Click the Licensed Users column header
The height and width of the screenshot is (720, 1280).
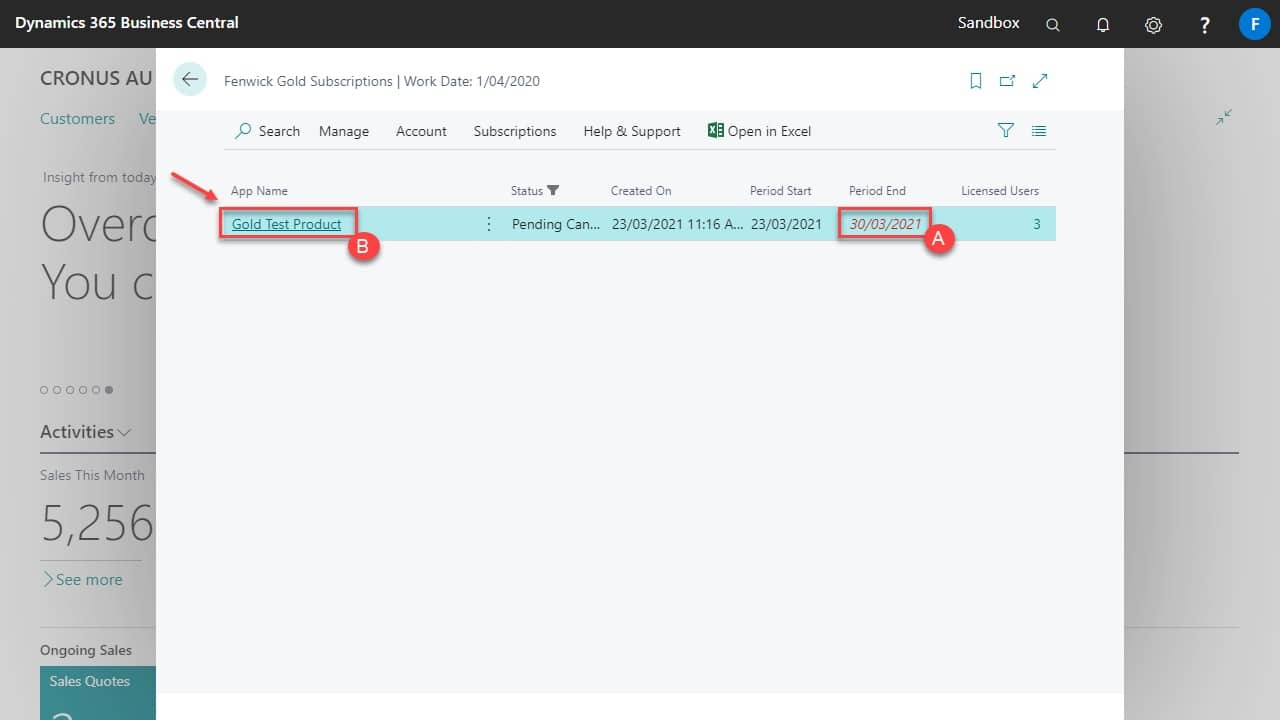tap(1000, 191)
